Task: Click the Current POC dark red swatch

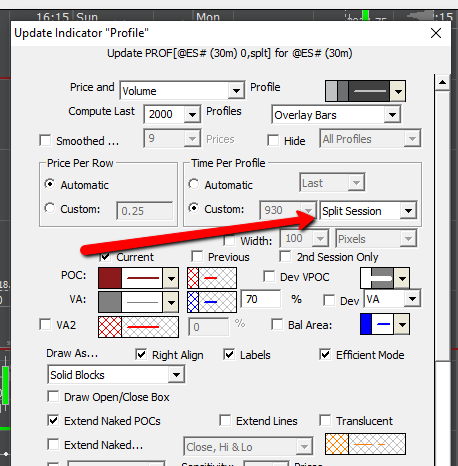Action: tap(110, 278)
